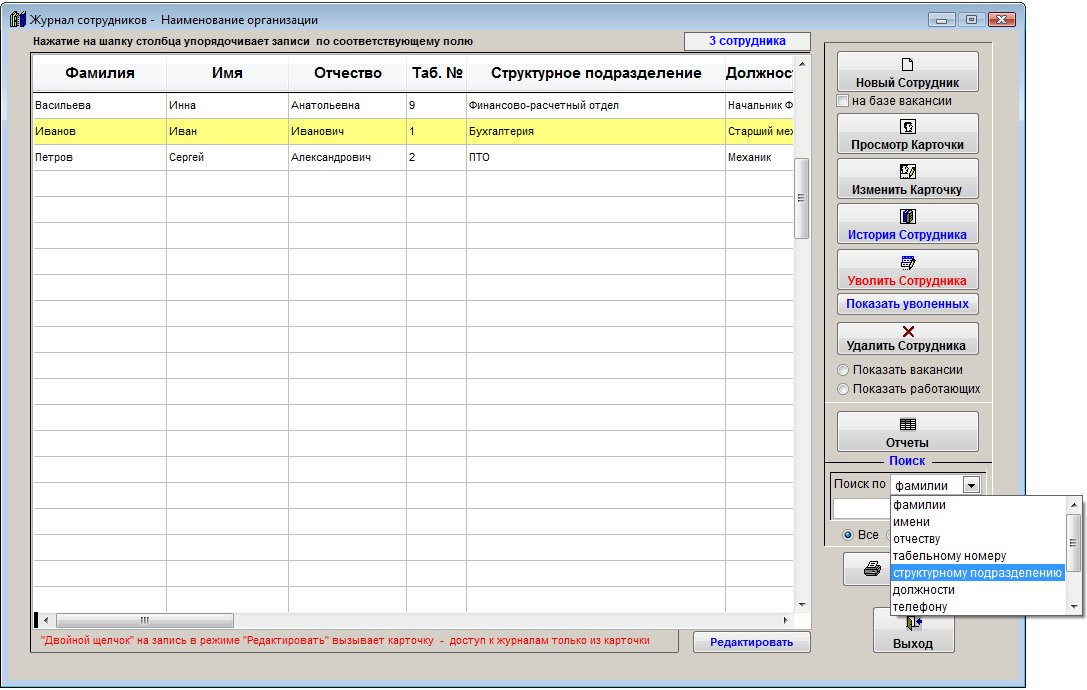Open Reports via the table icon
Viewport: 1087px width, 690px height.
click(x=907, y=424)
